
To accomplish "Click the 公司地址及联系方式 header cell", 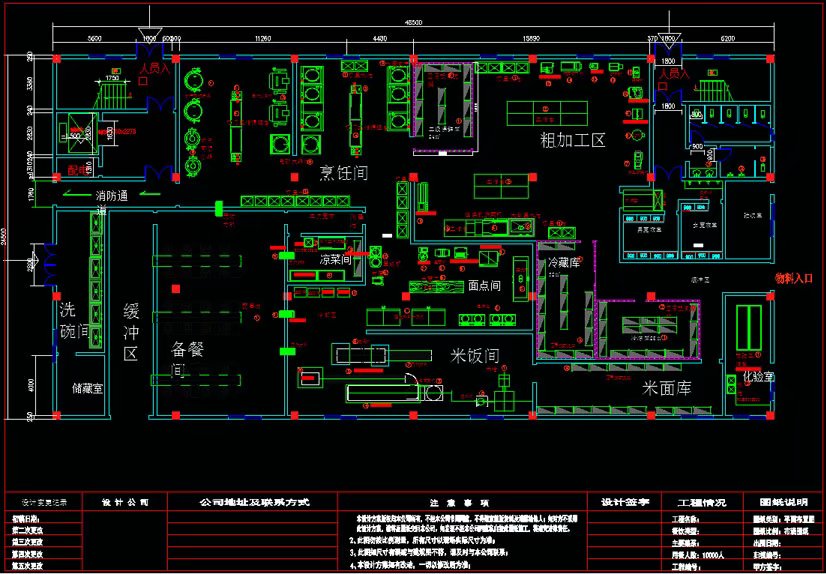I will coord(254,502).
